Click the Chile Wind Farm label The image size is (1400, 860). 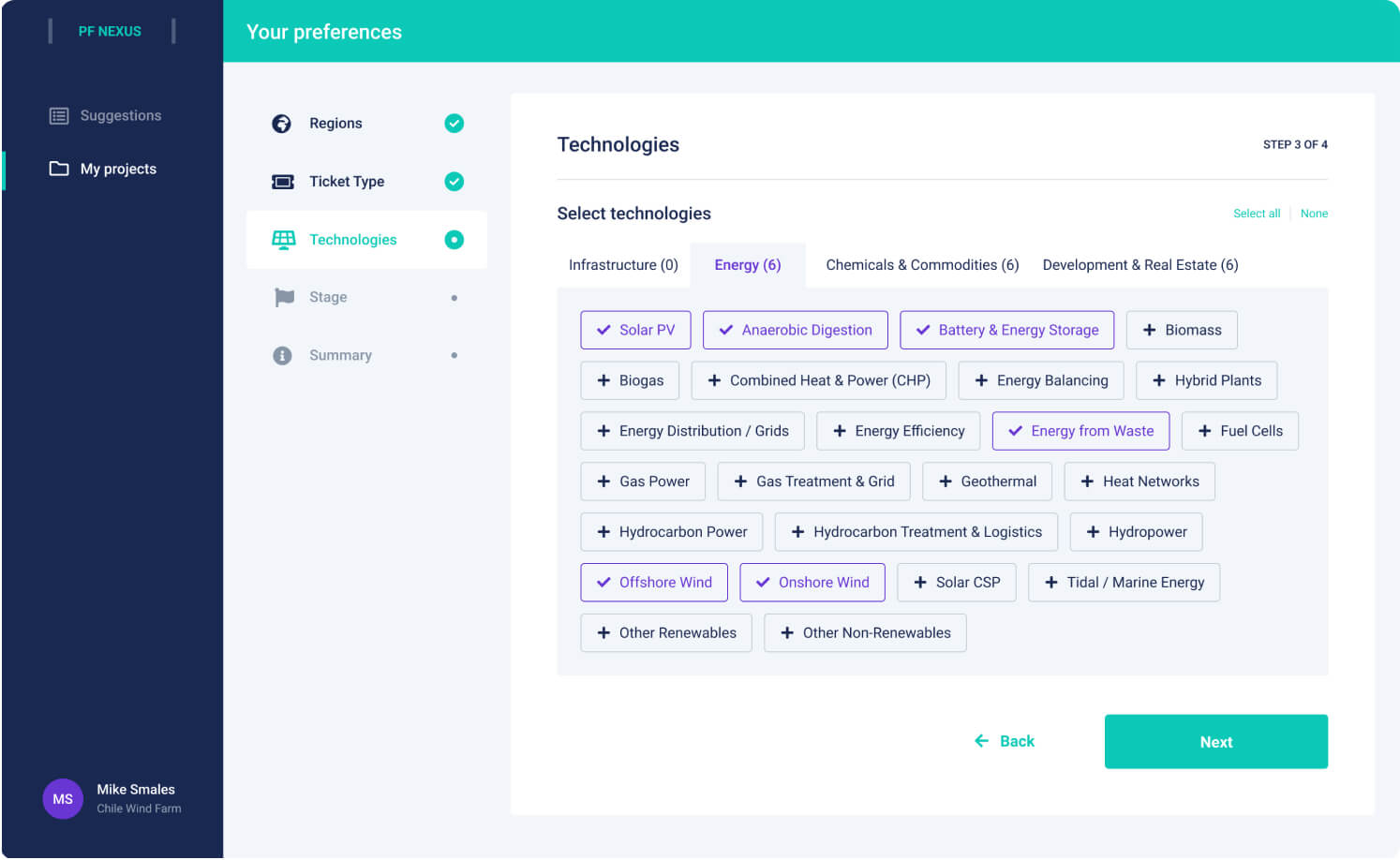(x=139, y=808)
